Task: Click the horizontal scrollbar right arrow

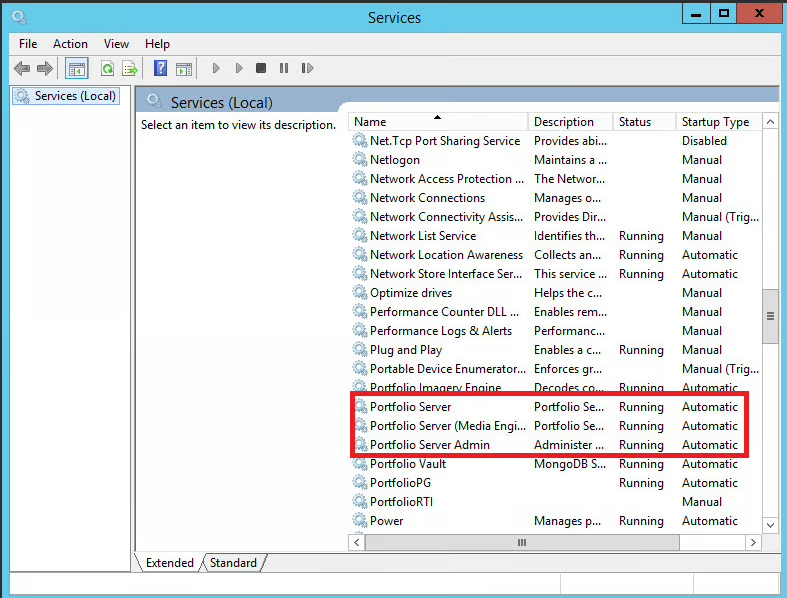Action: pos(753,542)
